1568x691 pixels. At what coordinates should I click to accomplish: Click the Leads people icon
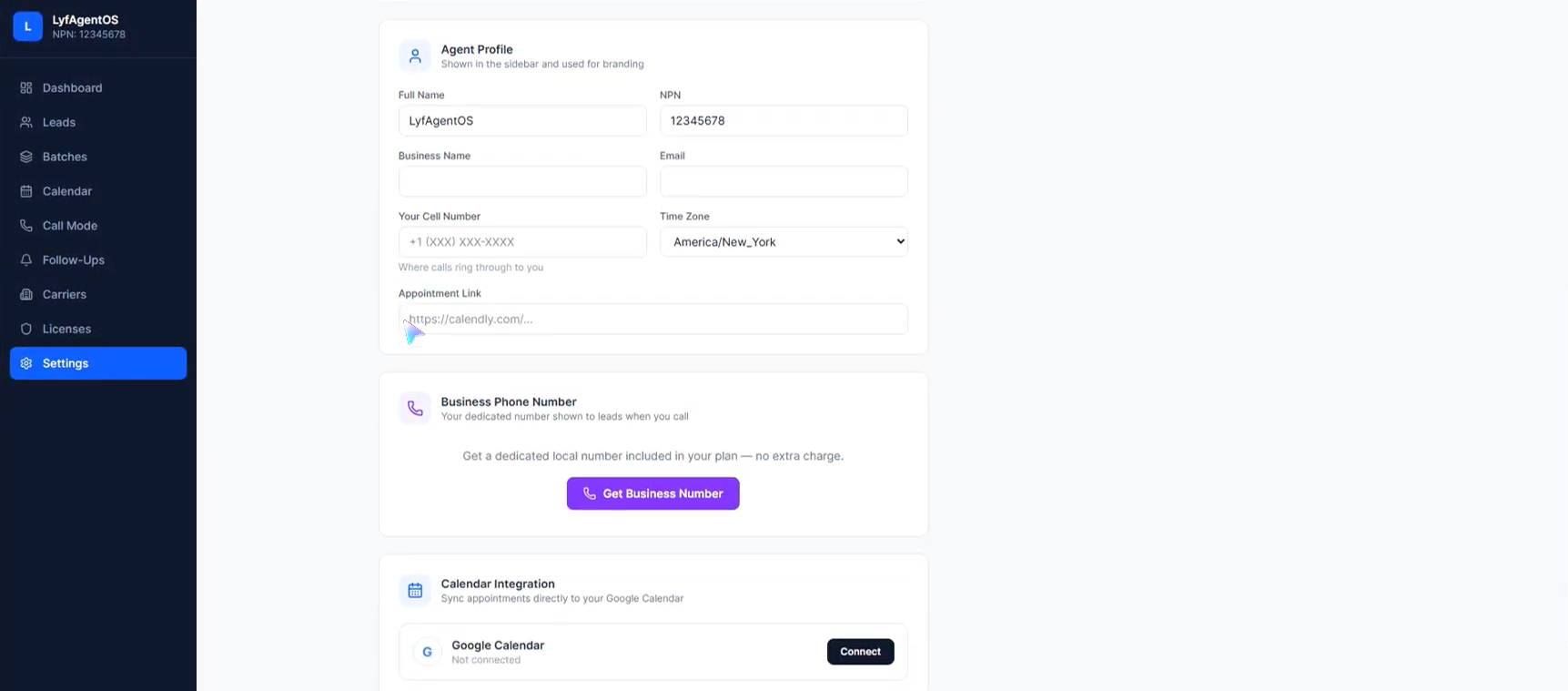point(26,122)
